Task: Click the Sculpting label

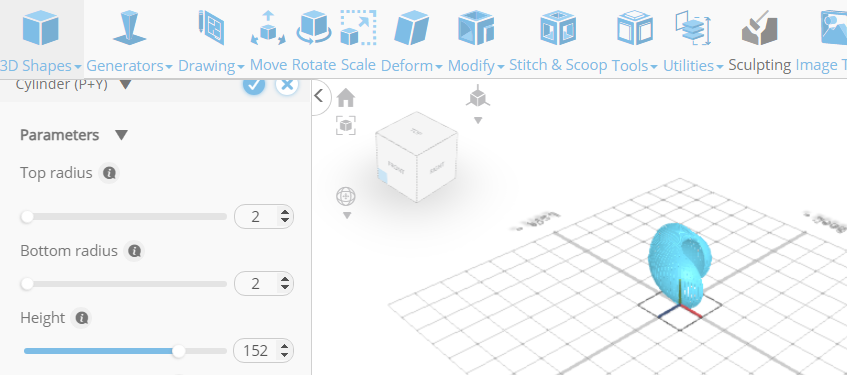Action: click(759, 65)
